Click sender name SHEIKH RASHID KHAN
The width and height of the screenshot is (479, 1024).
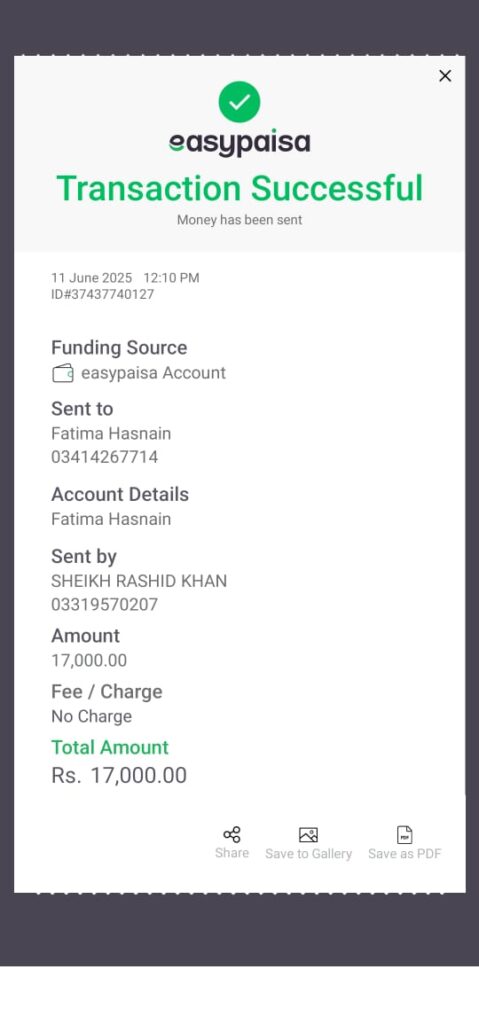(x=139, y=581)
